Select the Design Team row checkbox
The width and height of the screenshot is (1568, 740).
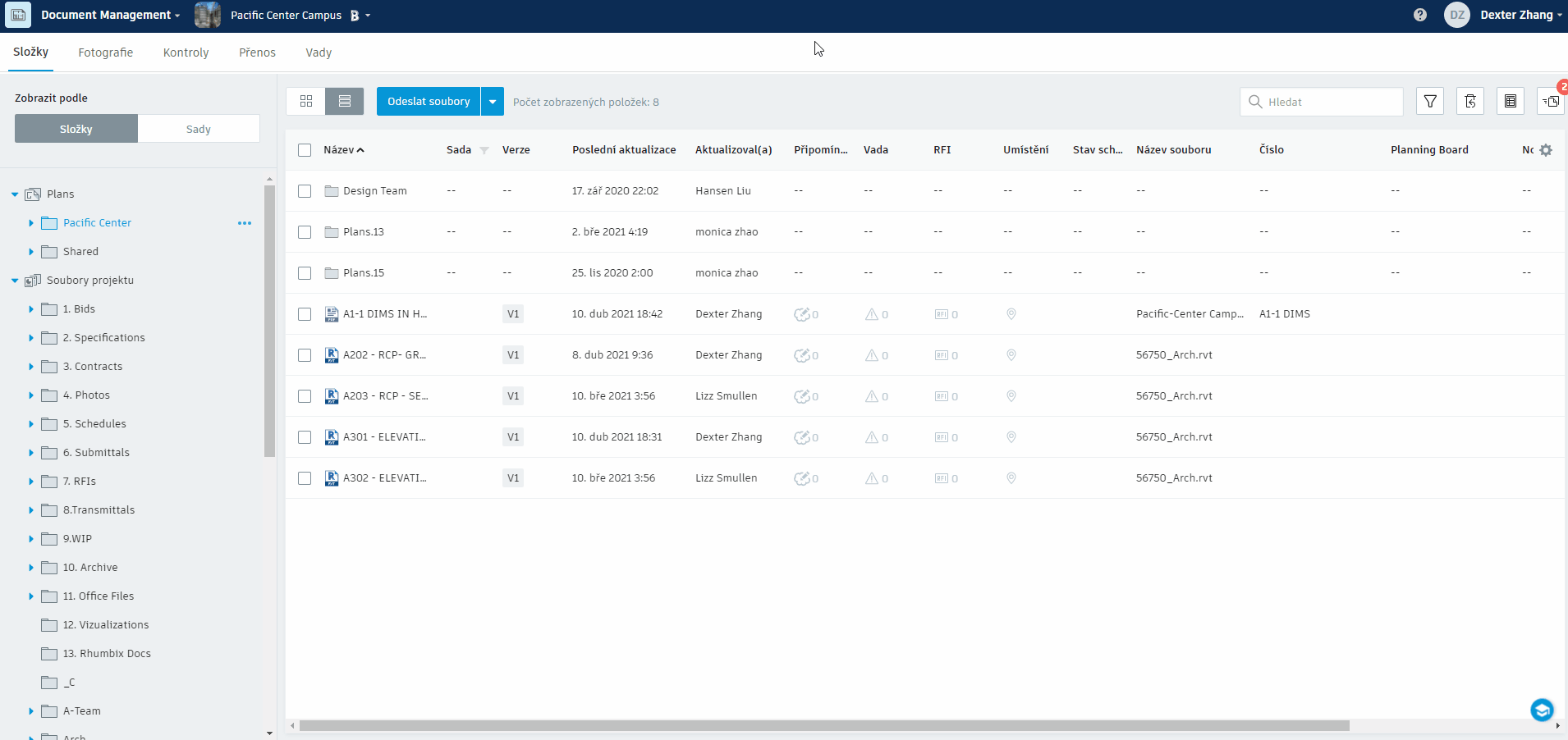click(305, 191)
